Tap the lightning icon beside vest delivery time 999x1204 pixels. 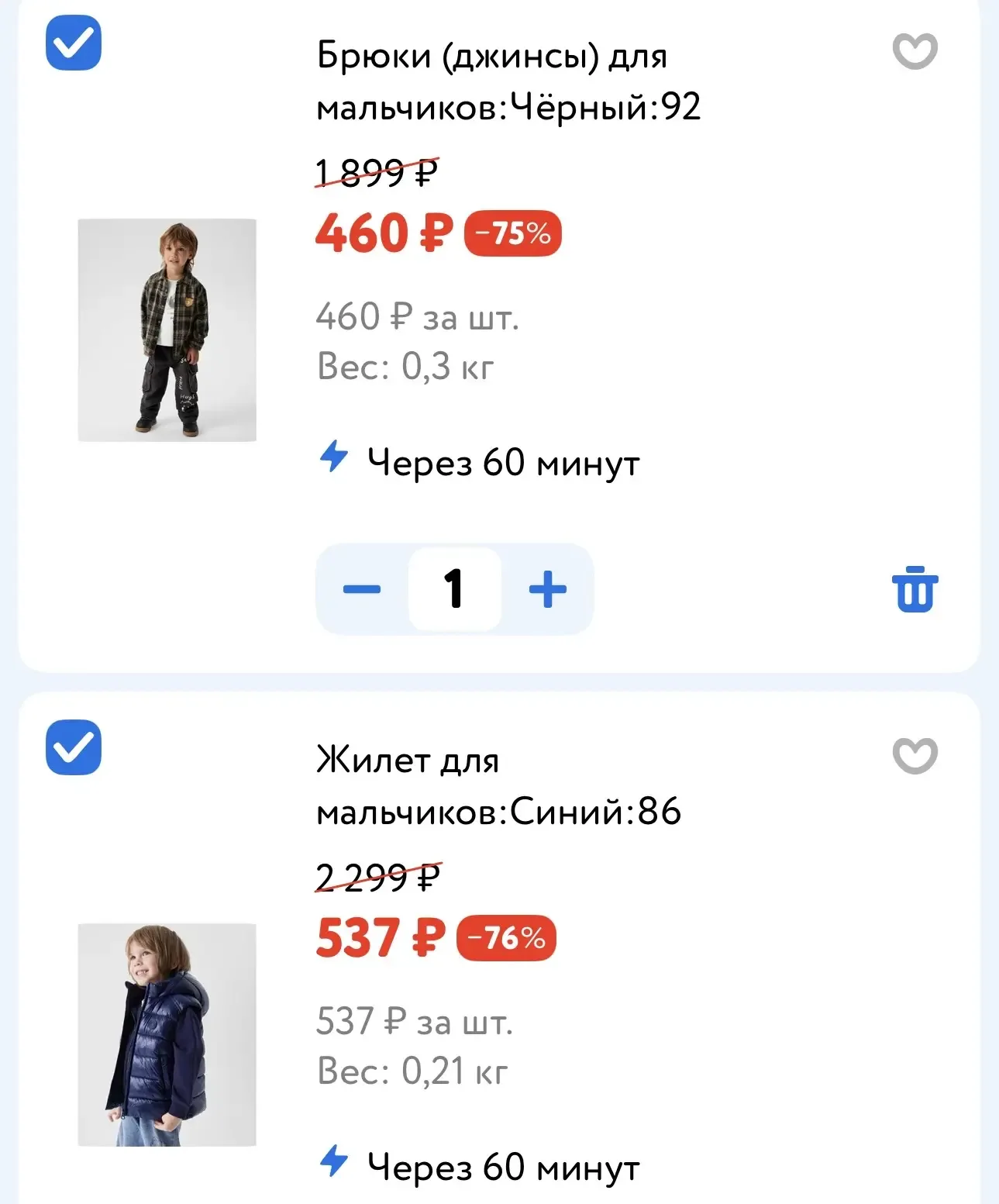point(334,1161)
